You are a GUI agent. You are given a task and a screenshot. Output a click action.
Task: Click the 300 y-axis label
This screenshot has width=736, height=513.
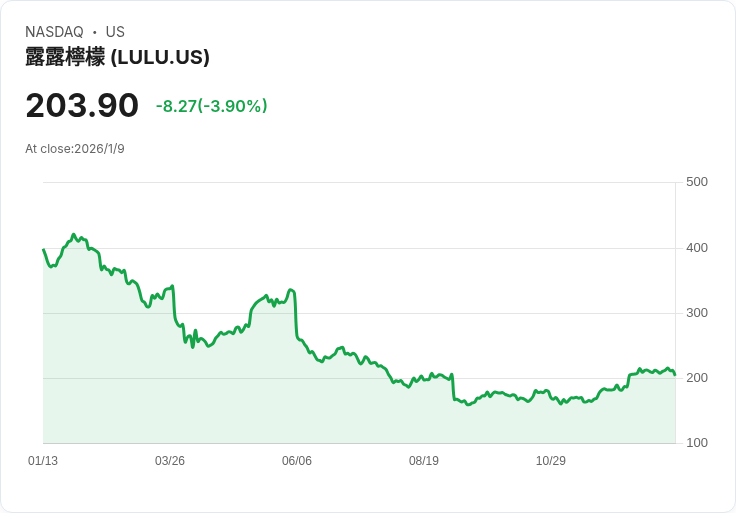[697, 313]
